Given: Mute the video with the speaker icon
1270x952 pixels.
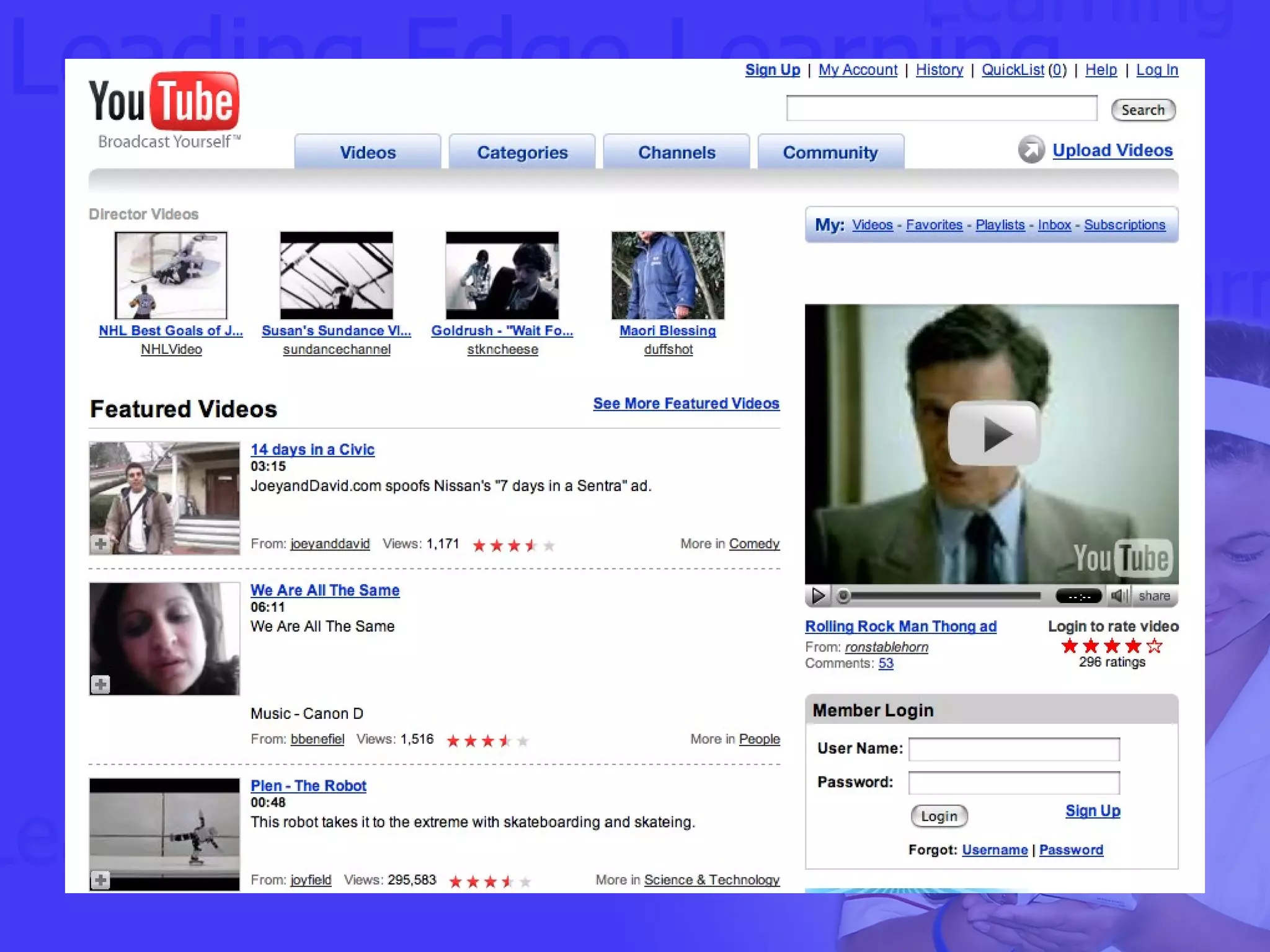Looking at the screenshot, I should (1118, 596).
